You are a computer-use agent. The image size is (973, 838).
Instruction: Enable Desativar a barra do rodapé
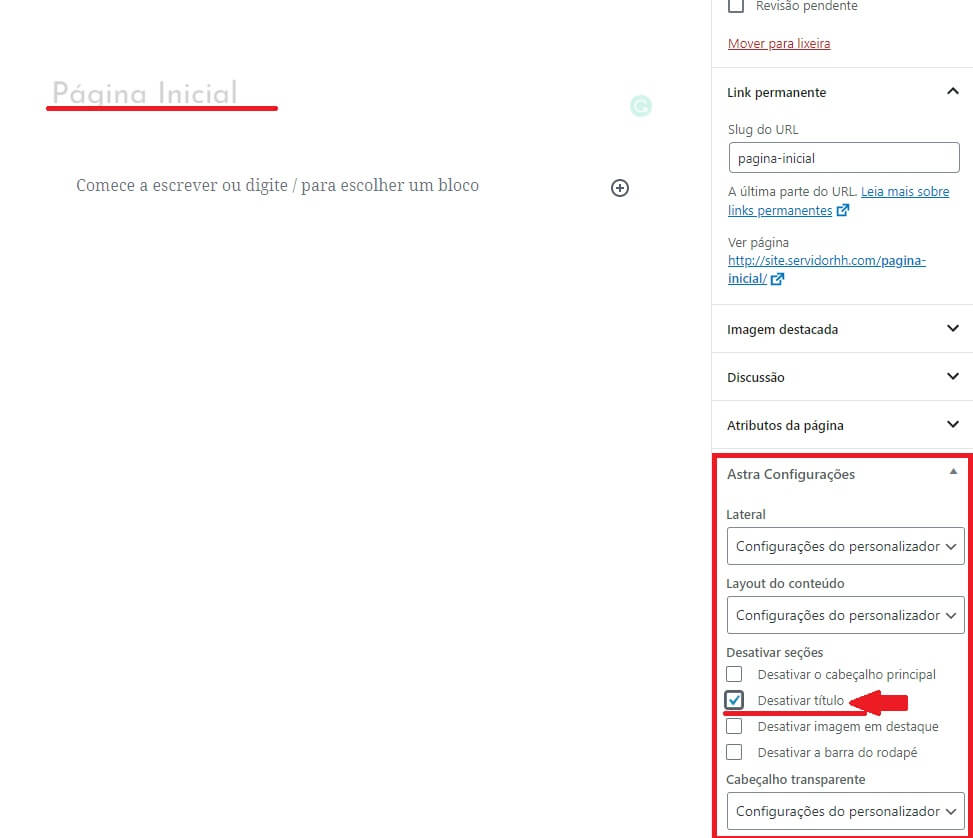[734, 752]
